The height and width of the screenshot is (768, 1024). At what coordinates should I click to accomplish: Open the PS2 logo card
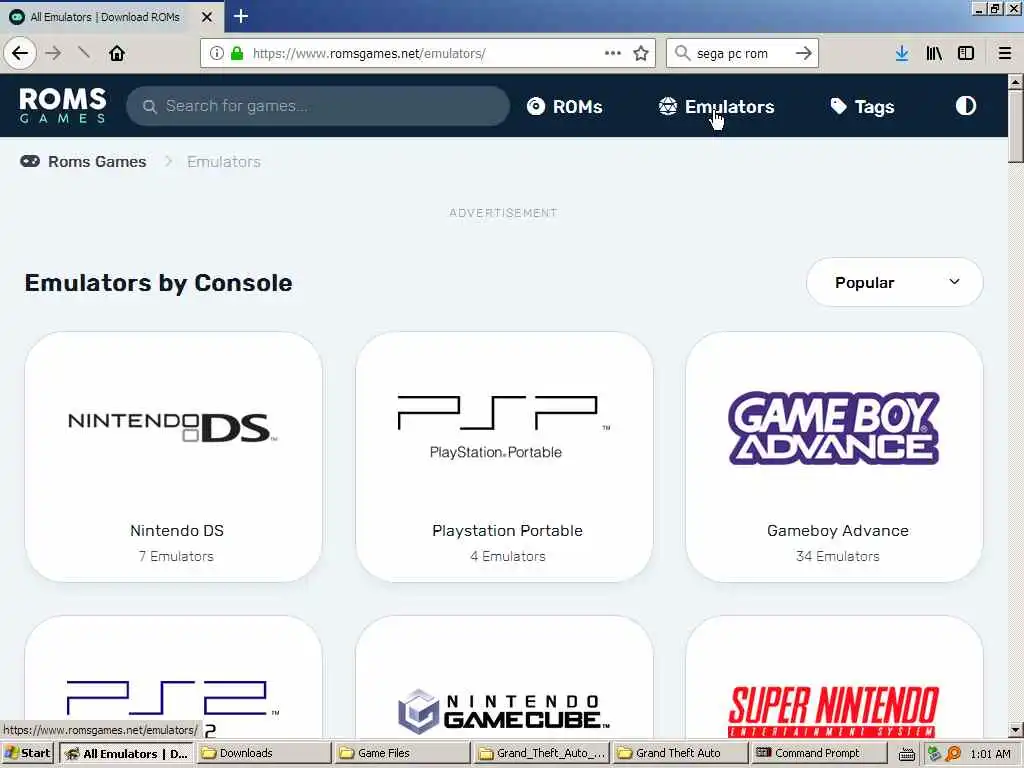[173, 677]
